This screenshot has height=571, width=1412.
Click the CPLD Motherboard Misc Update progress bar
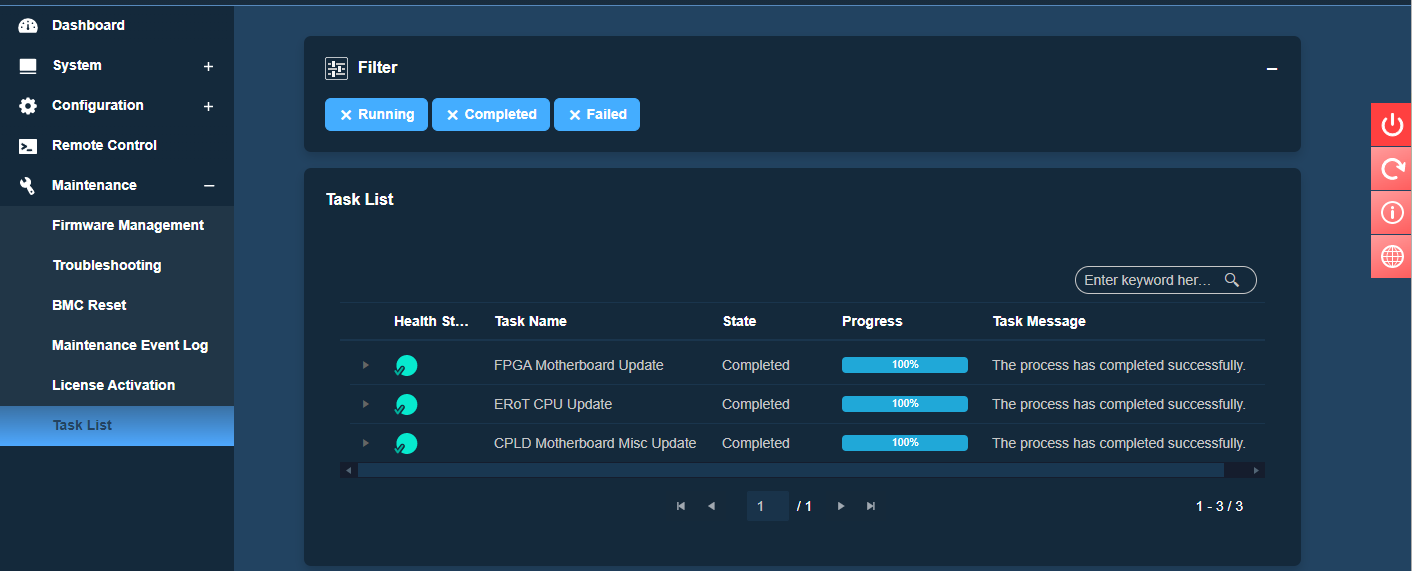click(904, 443)
